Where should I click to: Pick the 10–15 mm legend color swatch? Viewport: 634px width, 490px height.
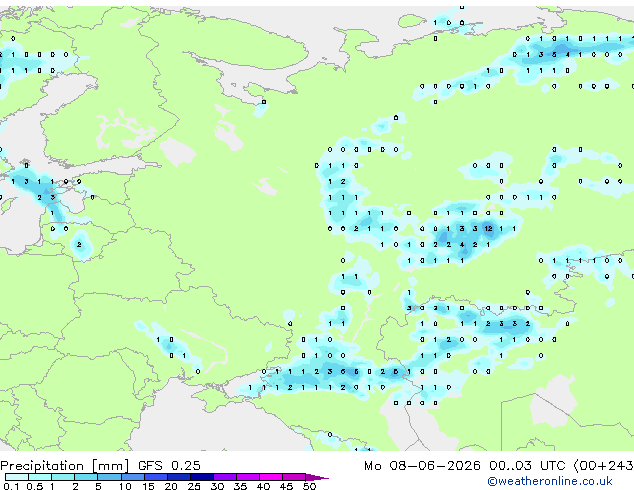coord(133,477)
